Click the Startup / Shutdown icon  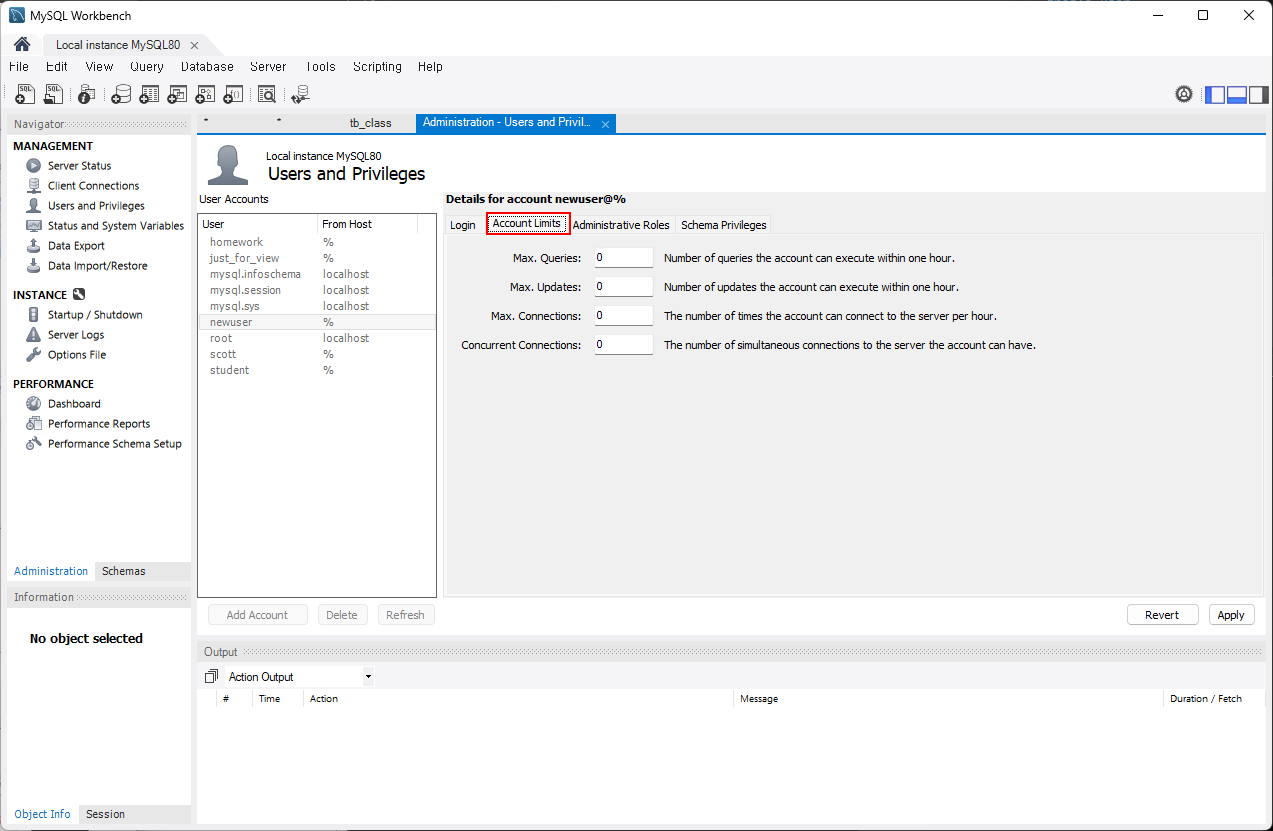pyautogui.click(x=34, y=315)
